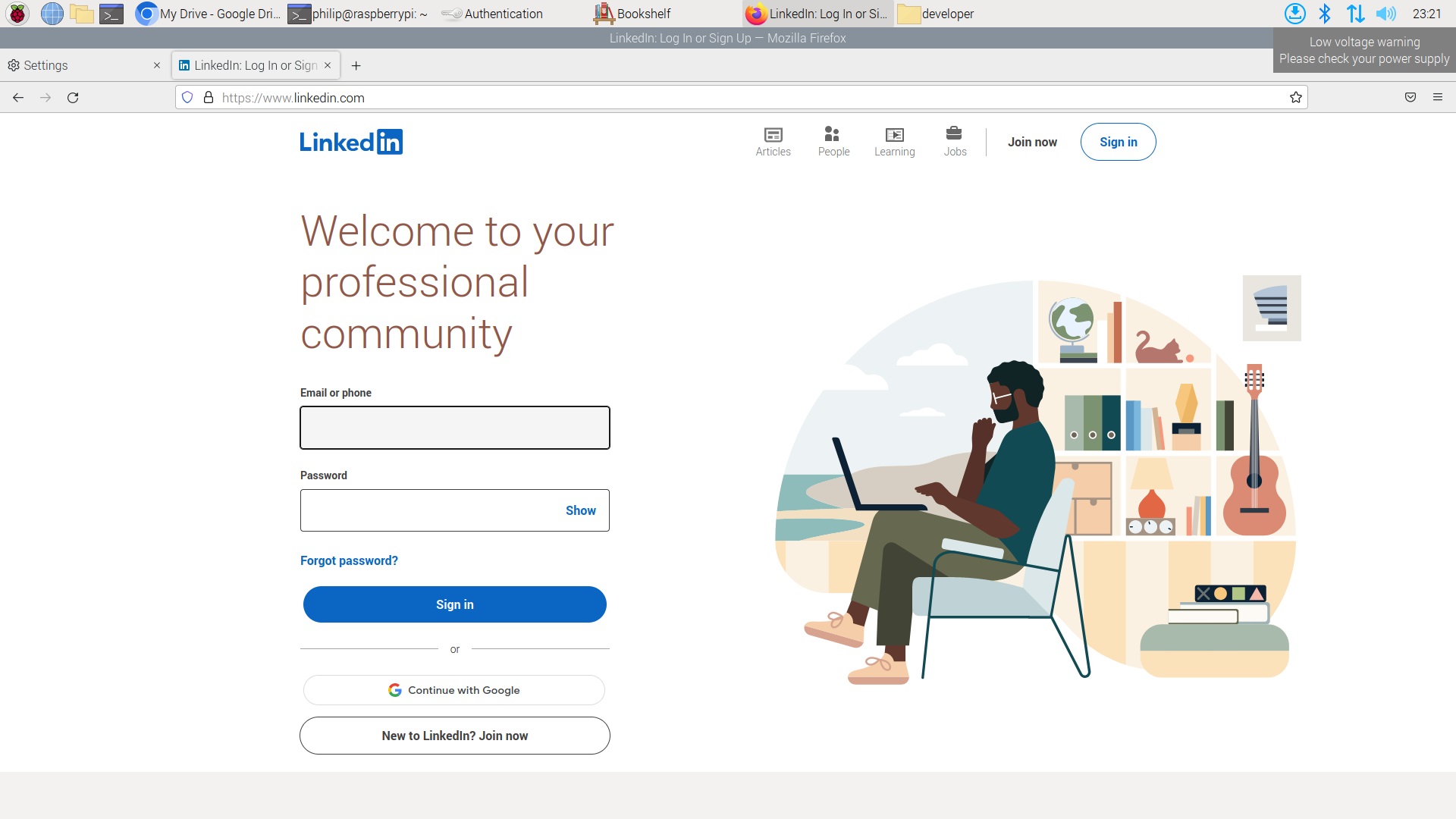1456x819 pixels.
Task: Open the volume control speaker icon
Action: click(1385, 14)
